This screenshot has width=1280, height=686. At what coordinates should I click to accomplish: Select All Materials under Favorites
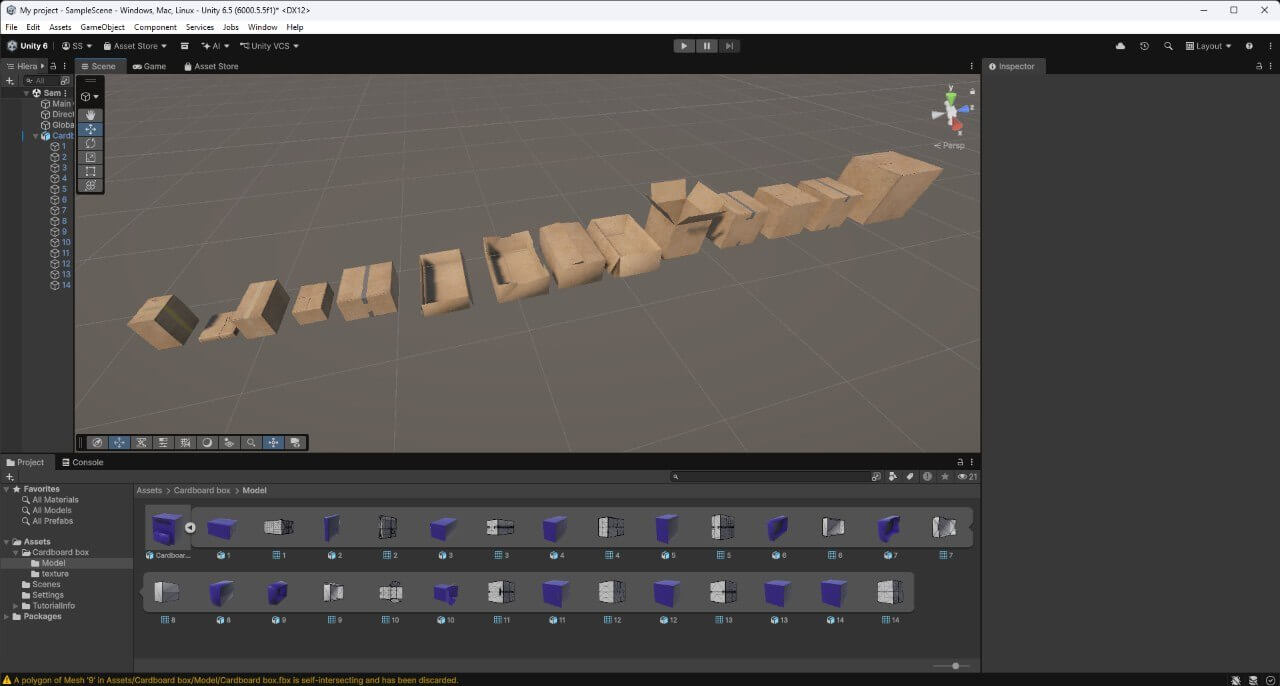55,500
